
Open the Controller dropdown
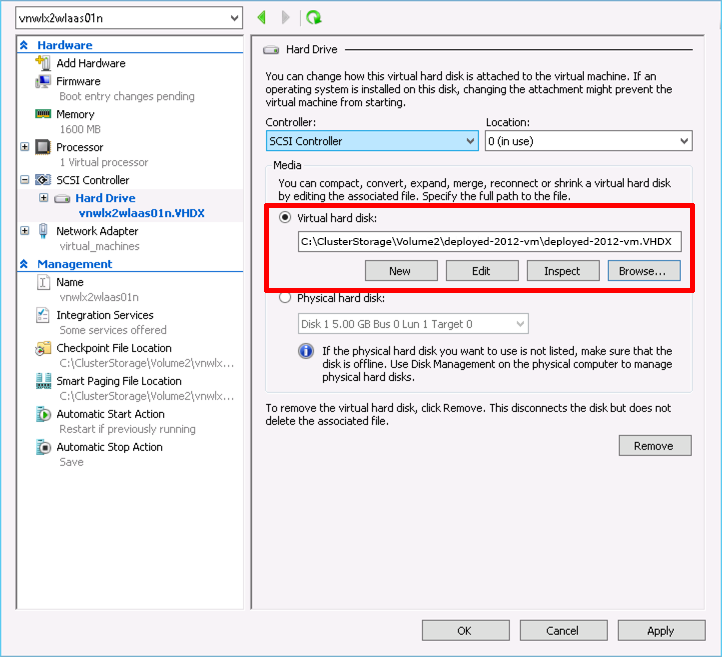372,141
